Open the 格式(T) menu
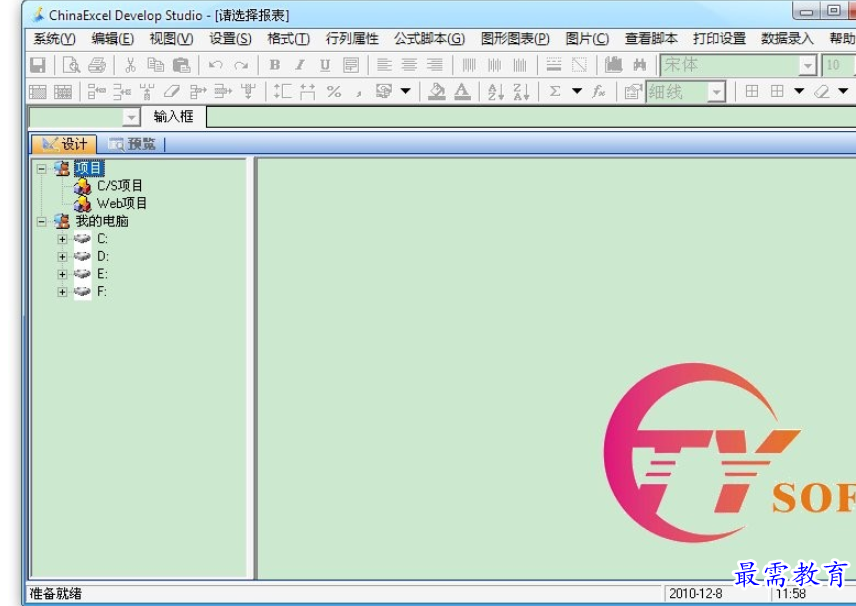 (289, 39)
